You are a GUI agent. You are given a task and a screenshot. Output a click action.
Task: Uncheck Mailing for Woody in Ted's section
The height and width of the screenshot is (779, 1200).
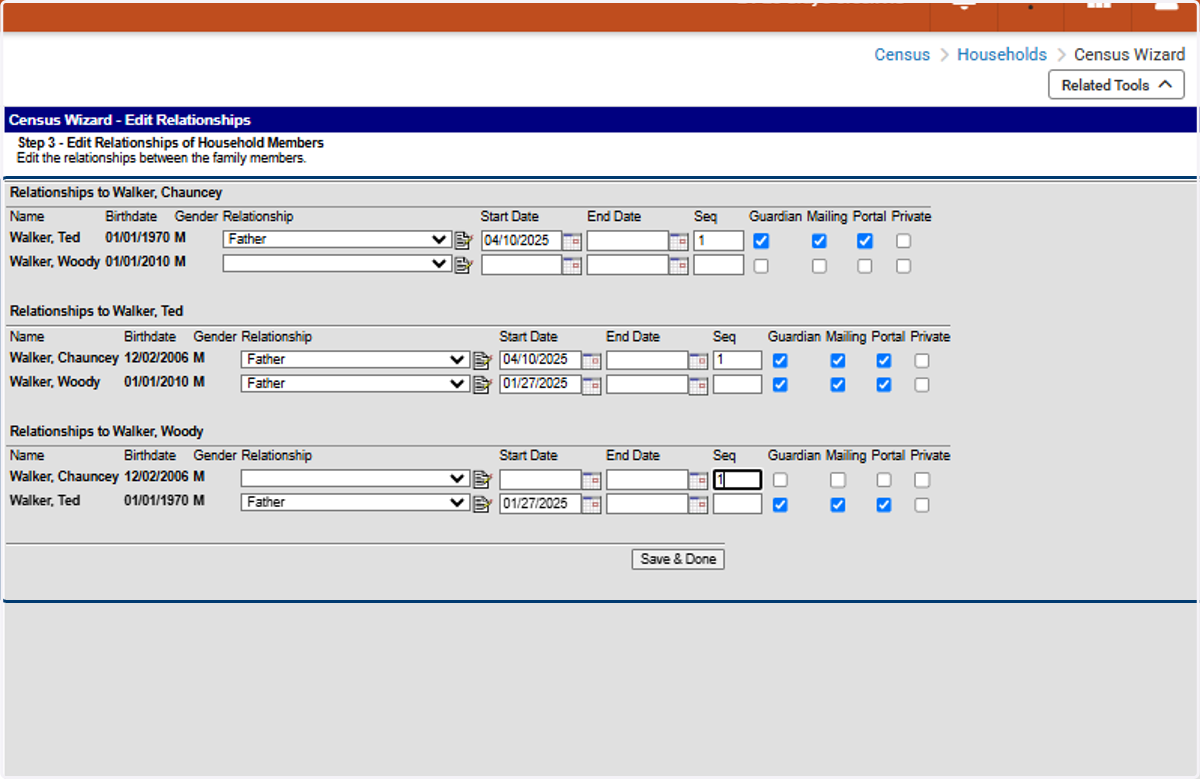point(838,384)
